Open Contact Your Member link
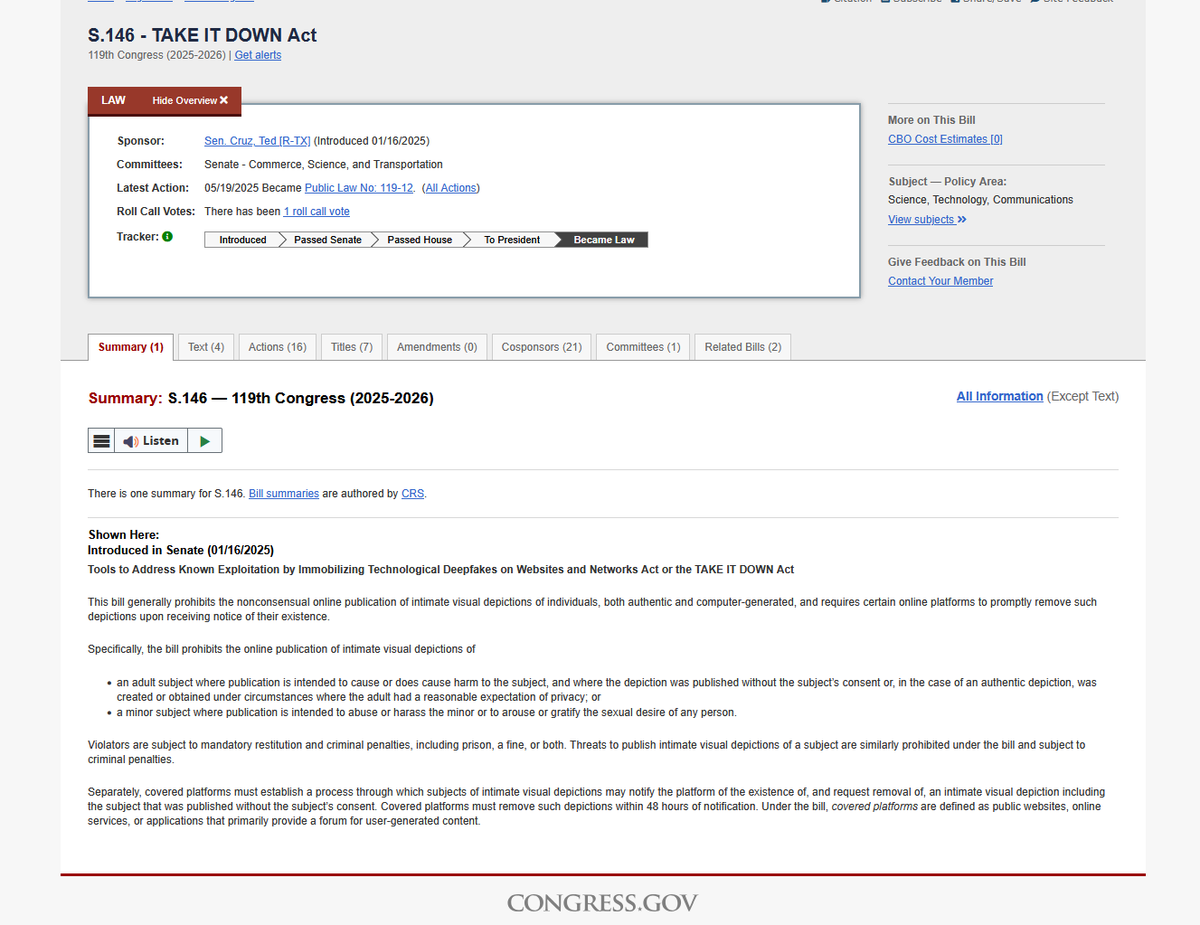The image size is (1200, 925). click(940, 281)
